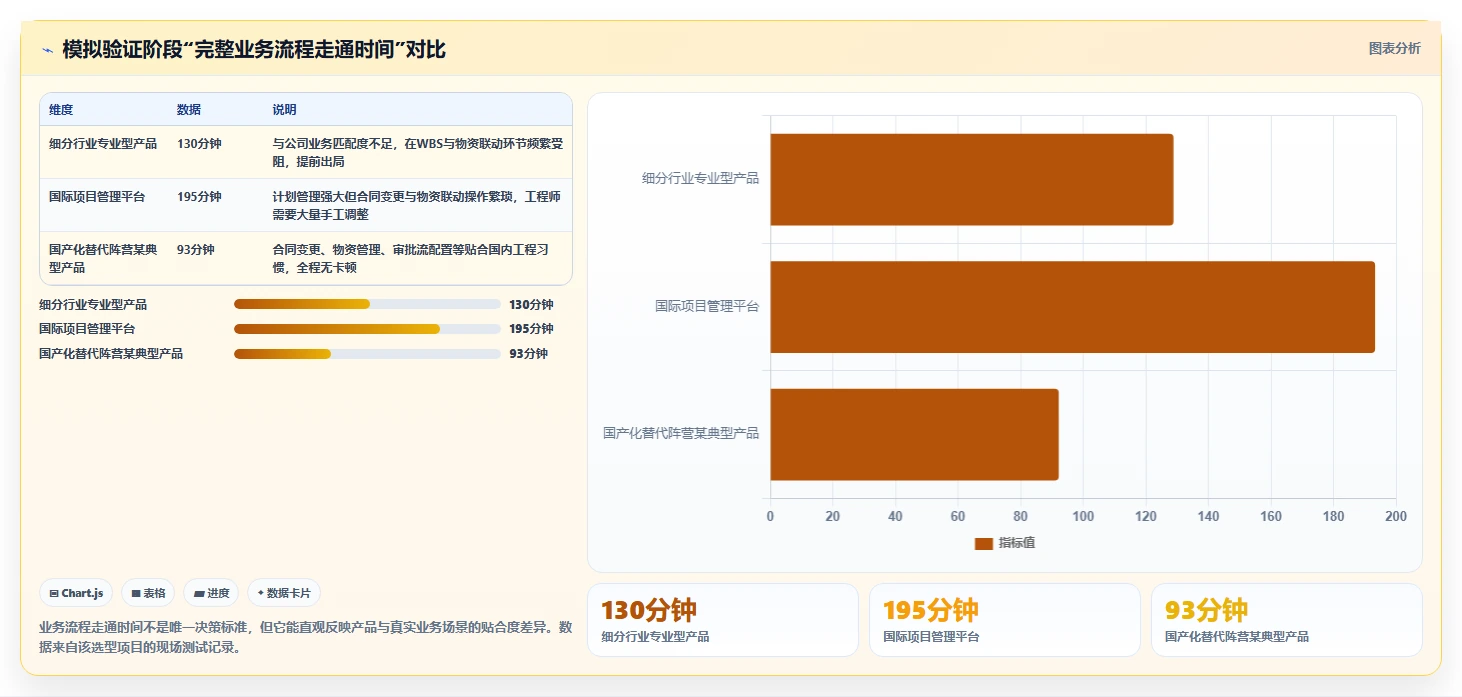This screenshot has height=697, width=1462.
Task: Select the 表格 tag
Action: click(x=148, y=593)
